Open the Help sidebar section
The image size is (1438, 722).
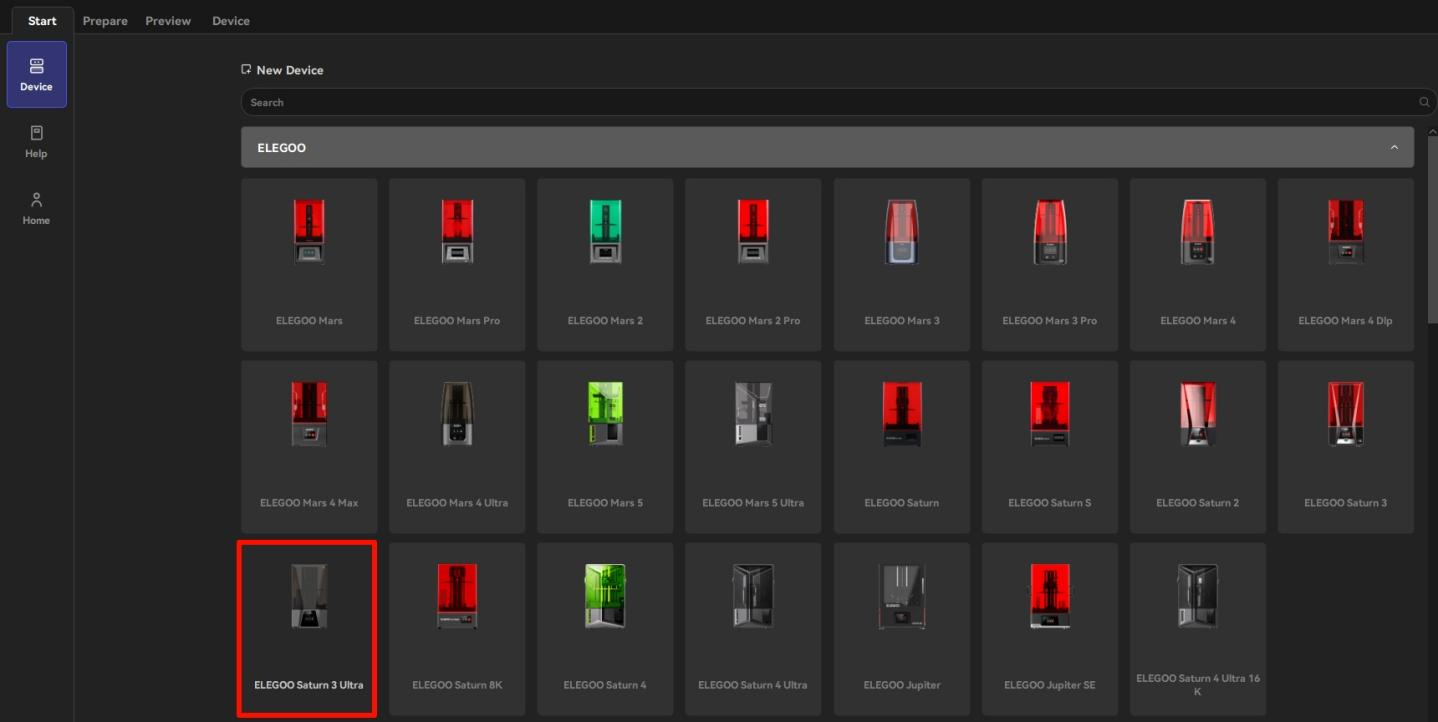[36, 141]
